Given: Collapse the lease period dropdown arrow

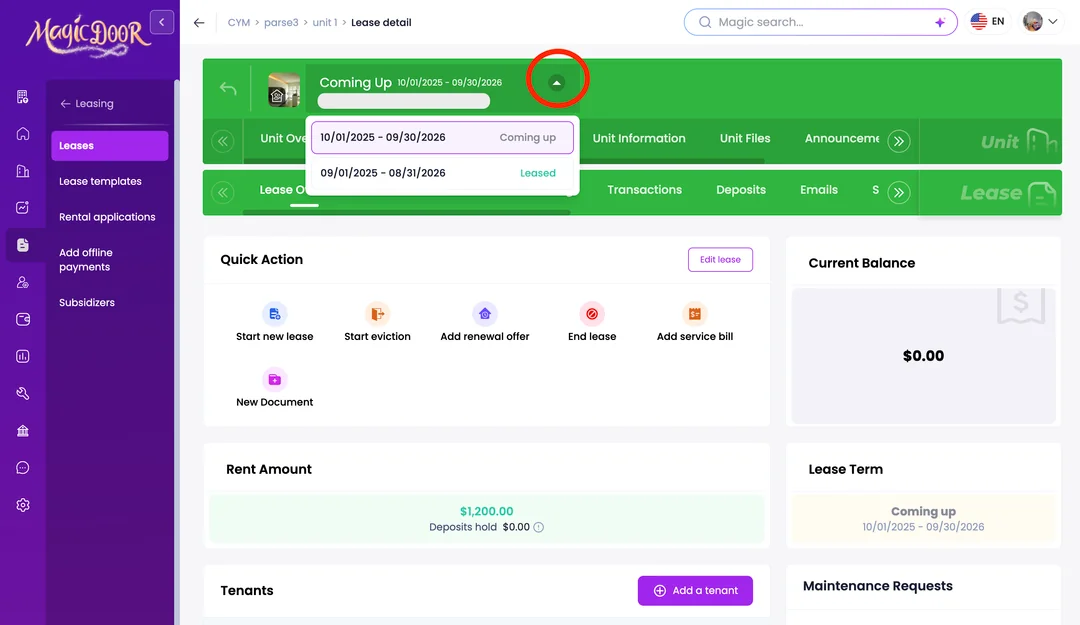Looking at the screenshot, I should (557, 83).
